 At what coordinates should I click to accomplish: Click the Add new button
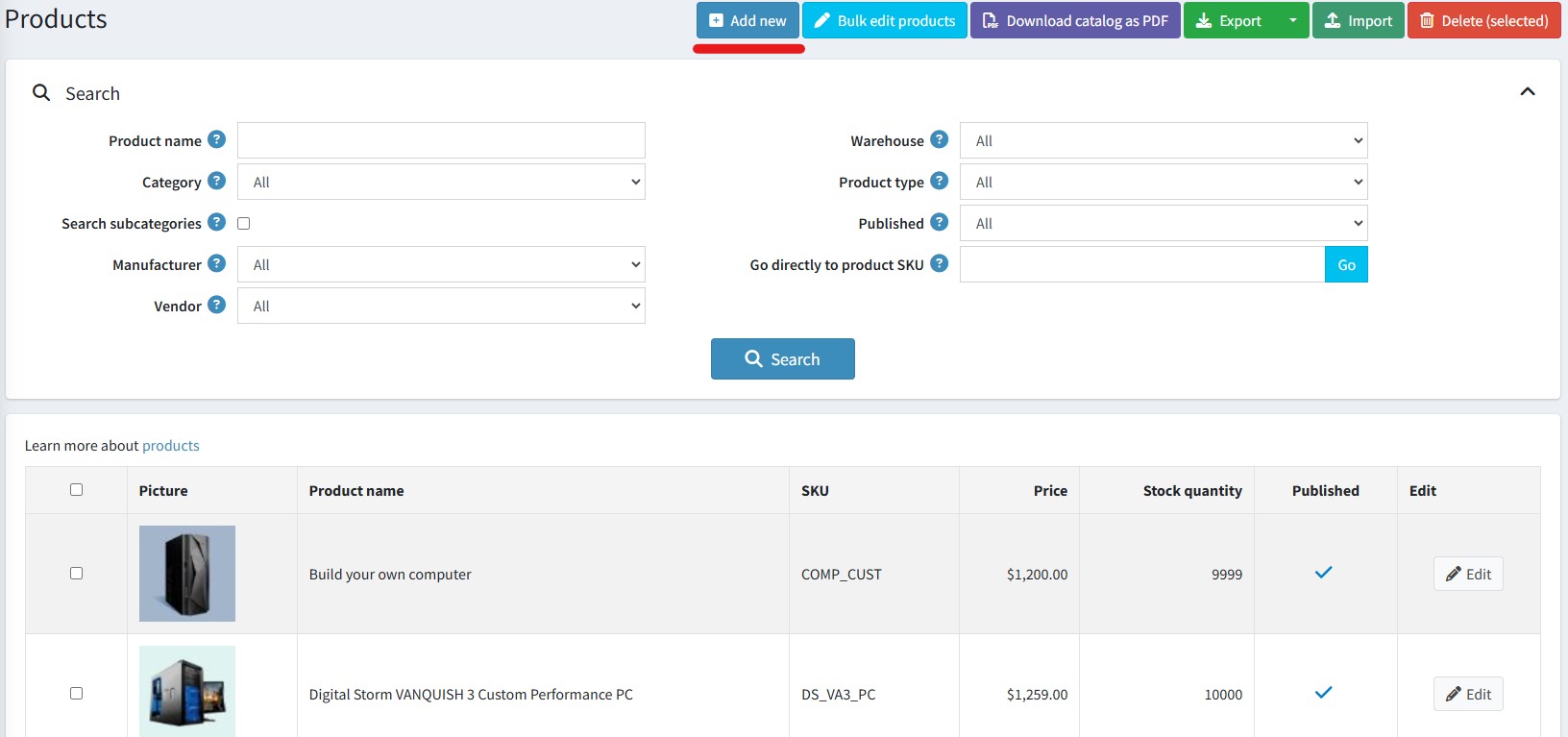[x=747, y=21]
